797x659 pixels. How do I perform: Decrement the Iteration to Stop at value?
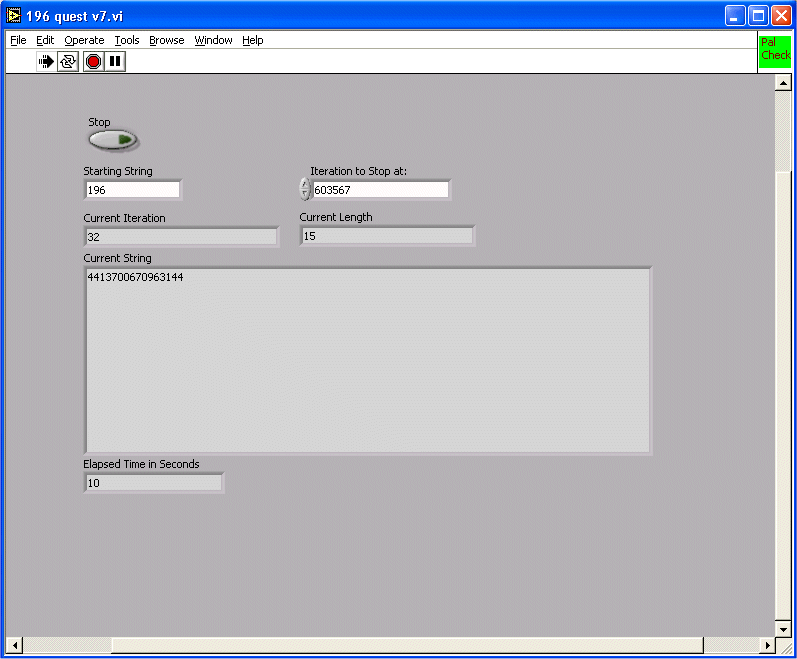(x=305, y=195)
